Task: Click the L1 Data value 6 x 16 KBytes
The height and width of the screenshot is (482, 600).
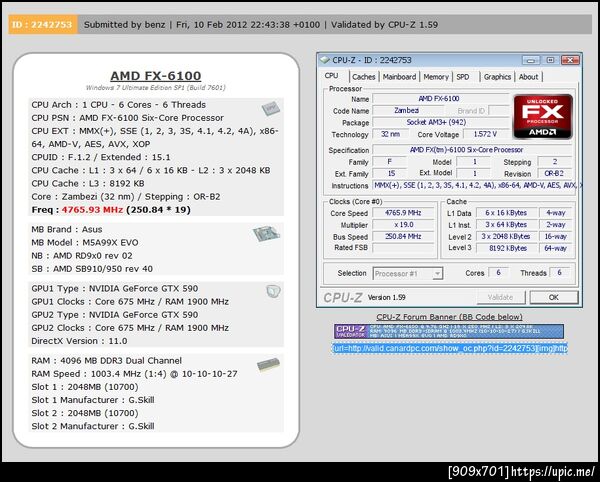Action: (506, 213)
